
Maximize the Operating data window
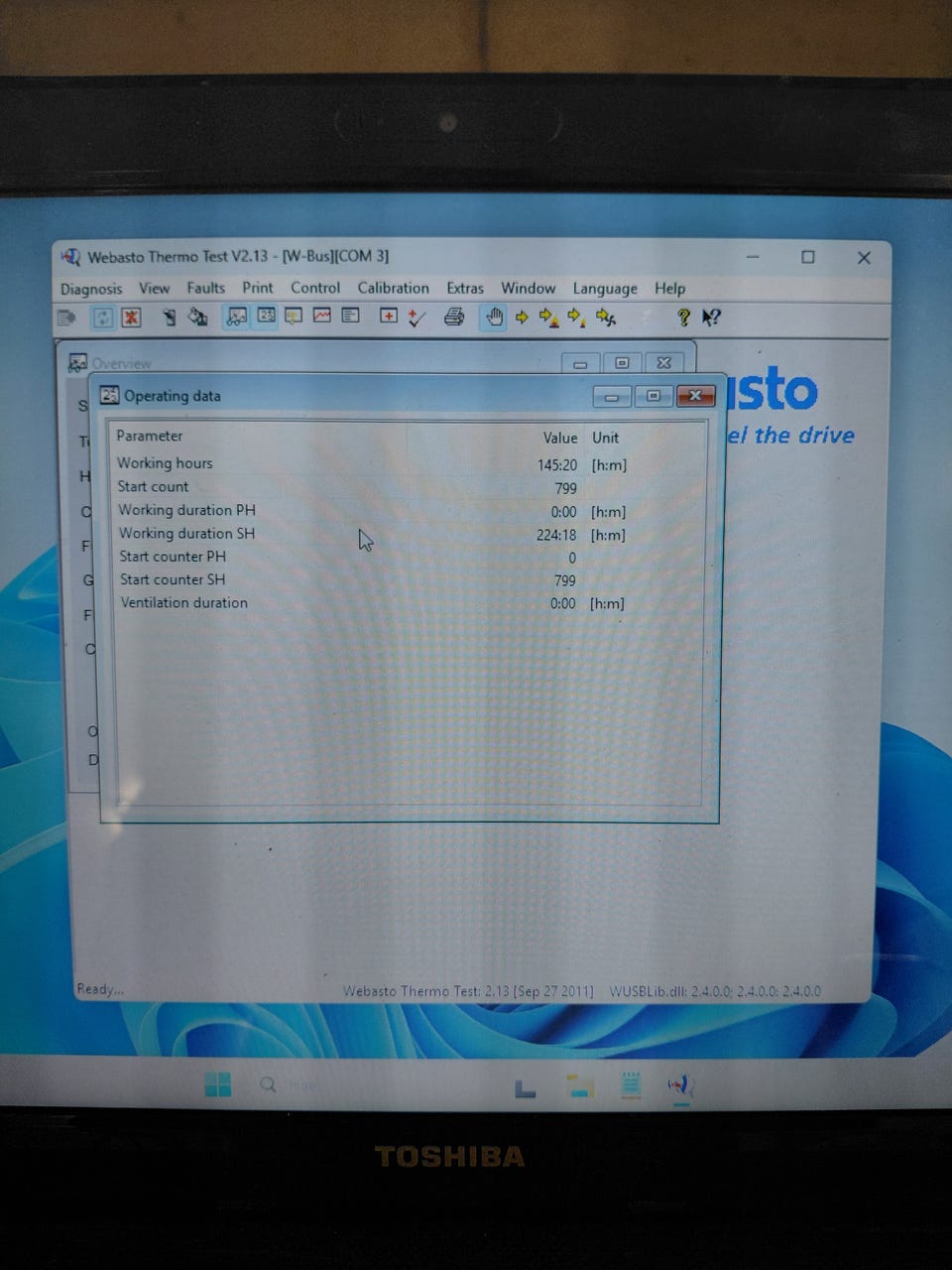[x=654, y=396]
